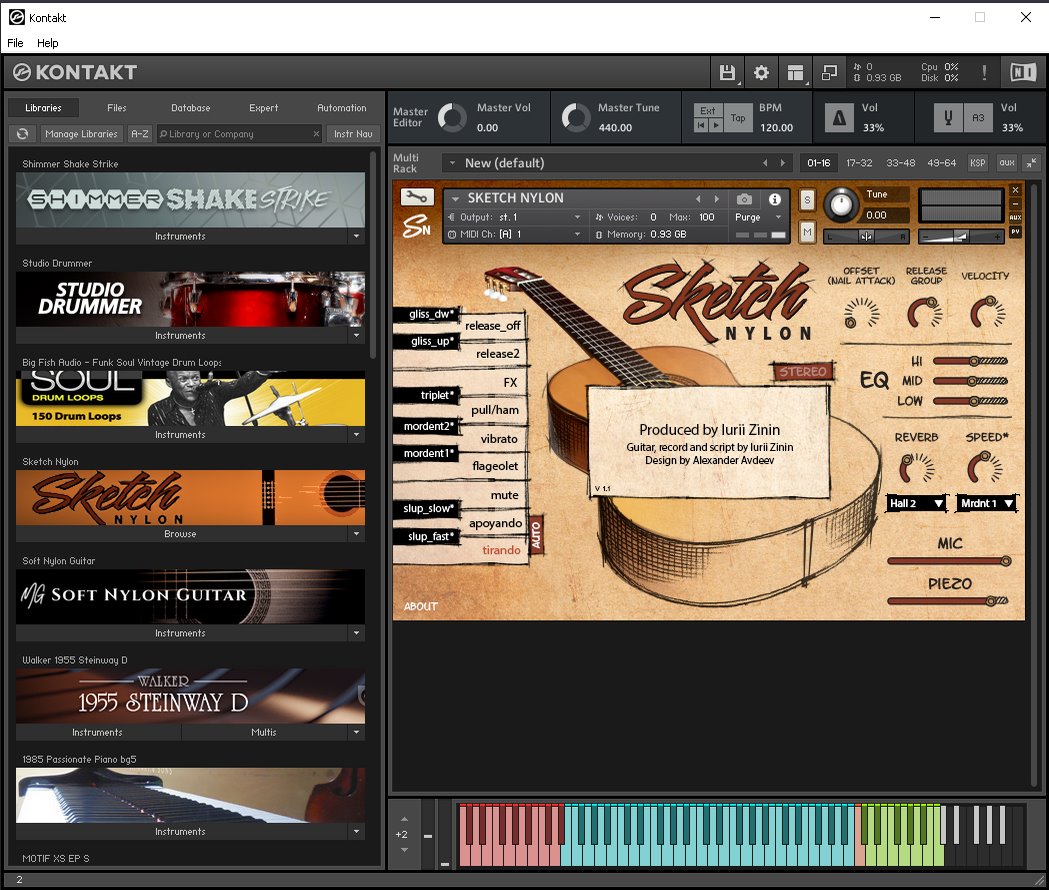This screenshot has height=890, width=1049.
Task: Open the Mrdnt 1 speed dropdown
Action: click(x=986, y=503)
